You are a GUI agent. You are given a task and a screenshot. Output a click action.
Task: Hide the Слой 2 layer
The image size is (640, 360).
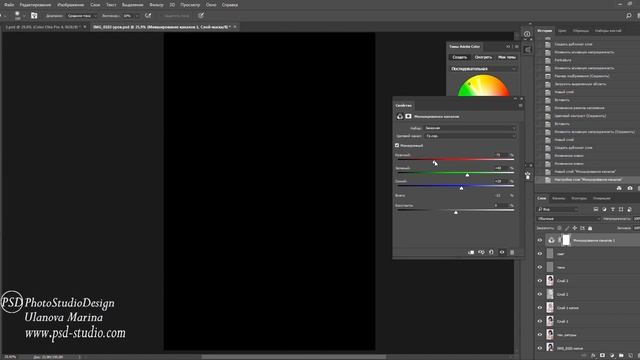click(540, 294)
